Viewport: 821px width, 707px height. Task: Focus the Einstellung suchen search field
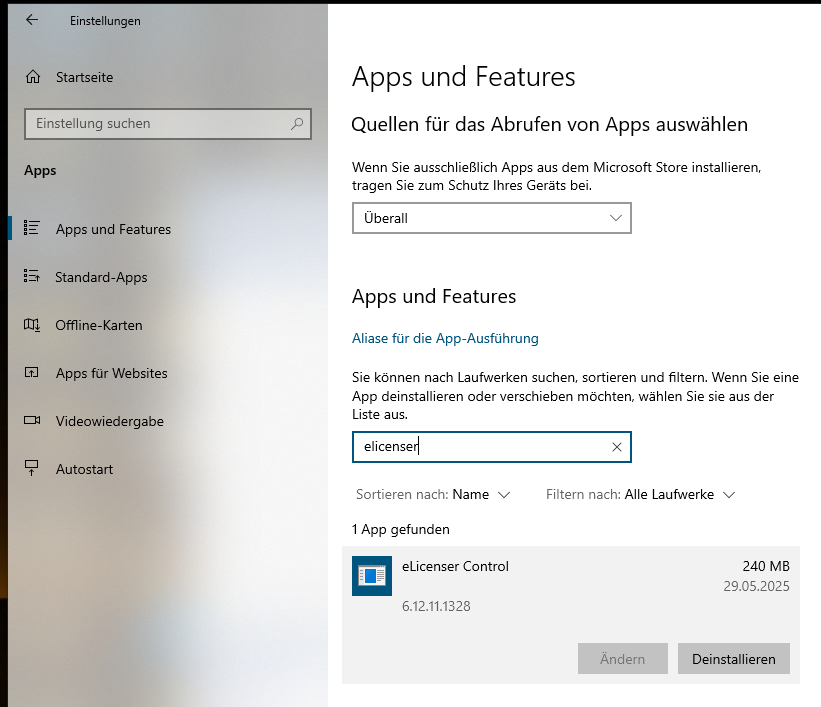click(168, 124)
